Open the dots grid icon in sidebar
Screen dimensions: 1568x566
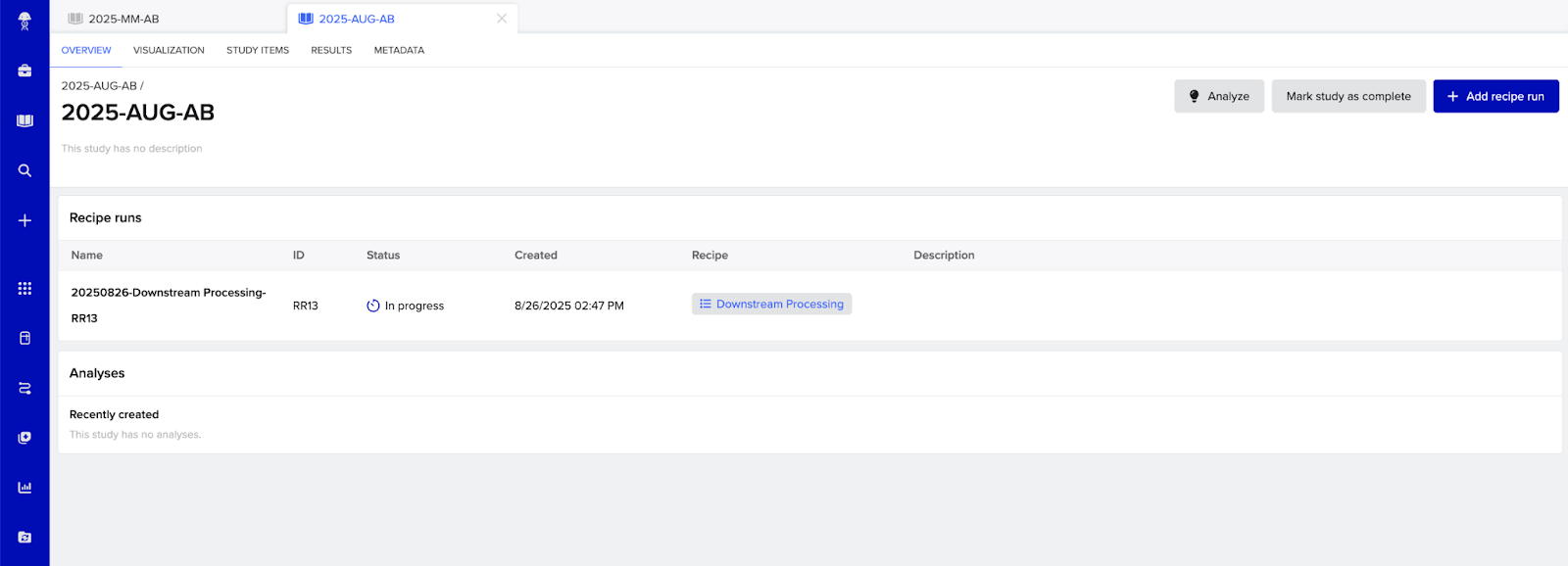pos(24,288)
